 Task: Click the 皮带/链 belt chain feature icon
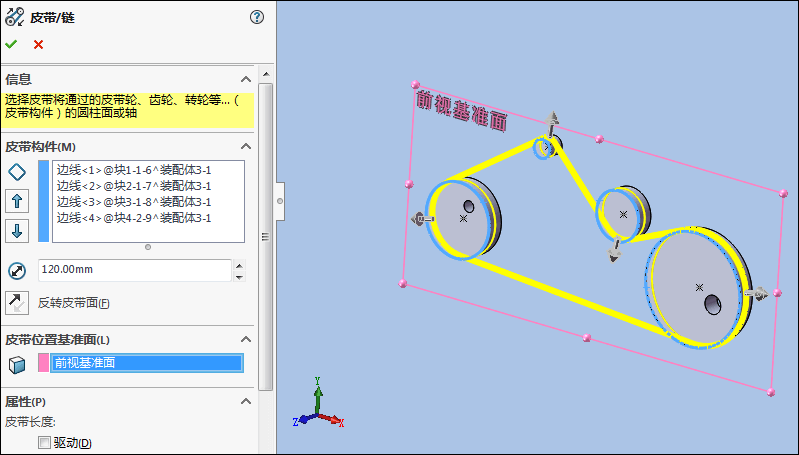tap(14, 17)
